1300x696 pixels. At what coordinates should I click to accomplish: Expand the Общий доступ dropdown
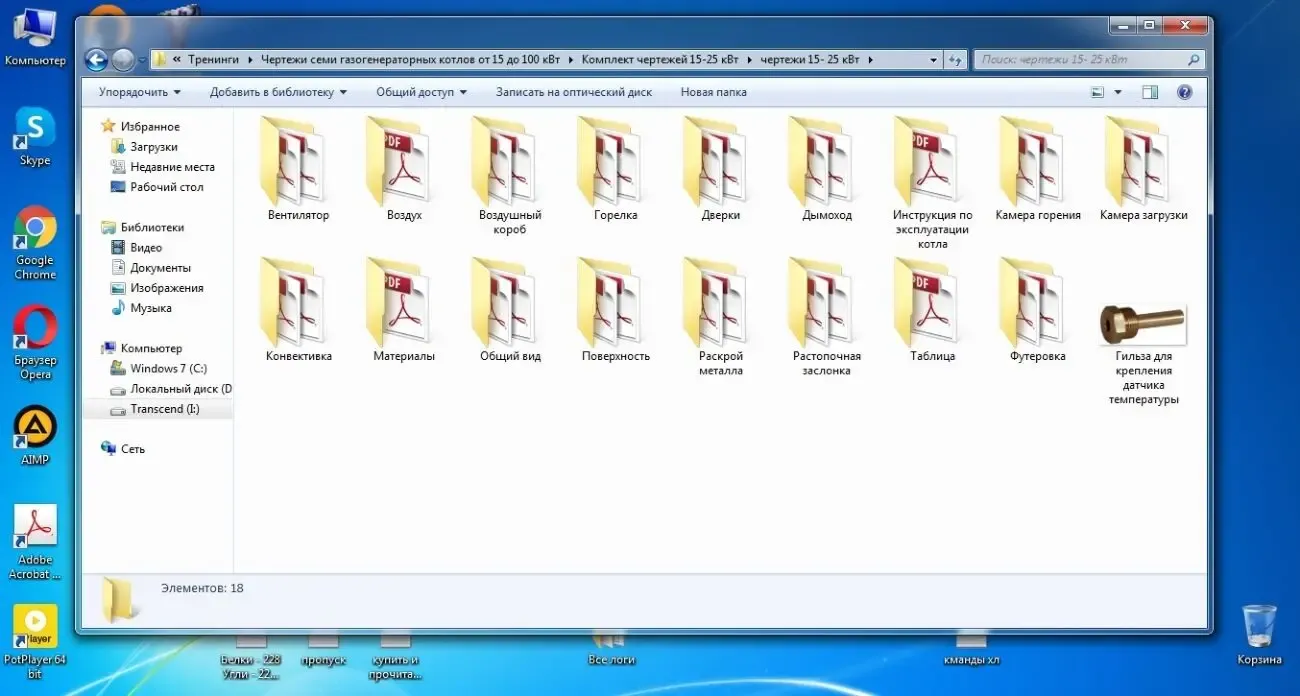pos(421,92)
